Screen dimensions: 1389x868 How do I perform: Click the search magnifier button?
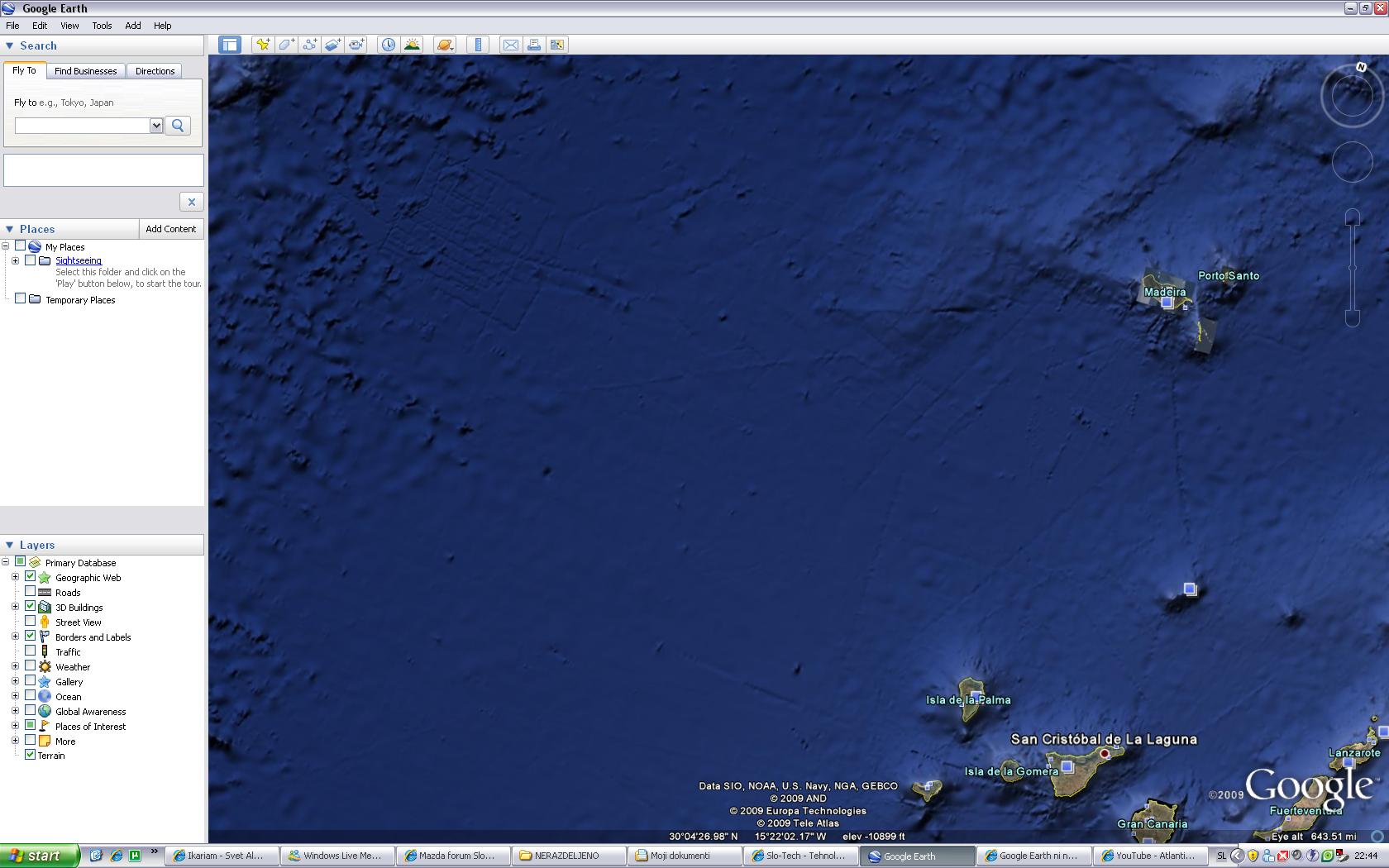pyautogui.click(x=178, y=126)
